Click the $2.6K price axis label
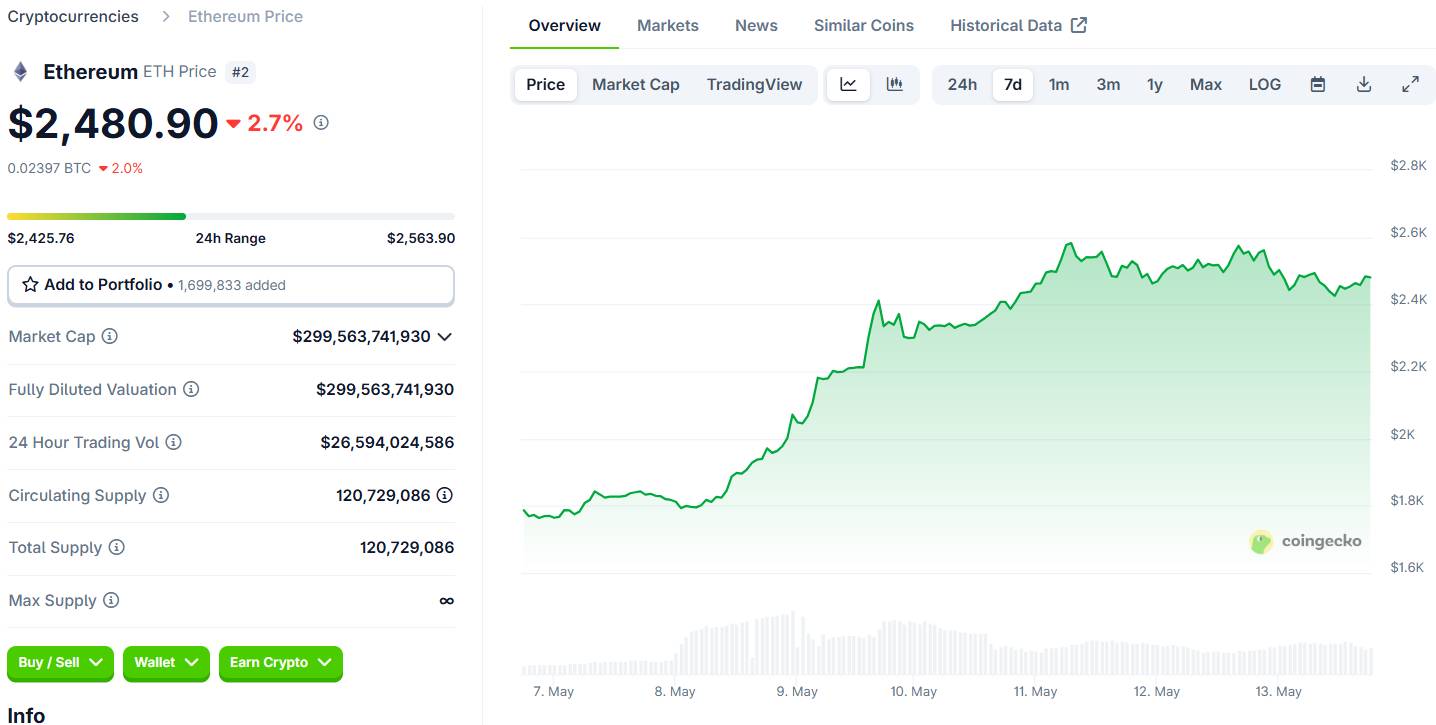The height and width of the screenshot is (725, 1436). click(x=1408, y=232)
